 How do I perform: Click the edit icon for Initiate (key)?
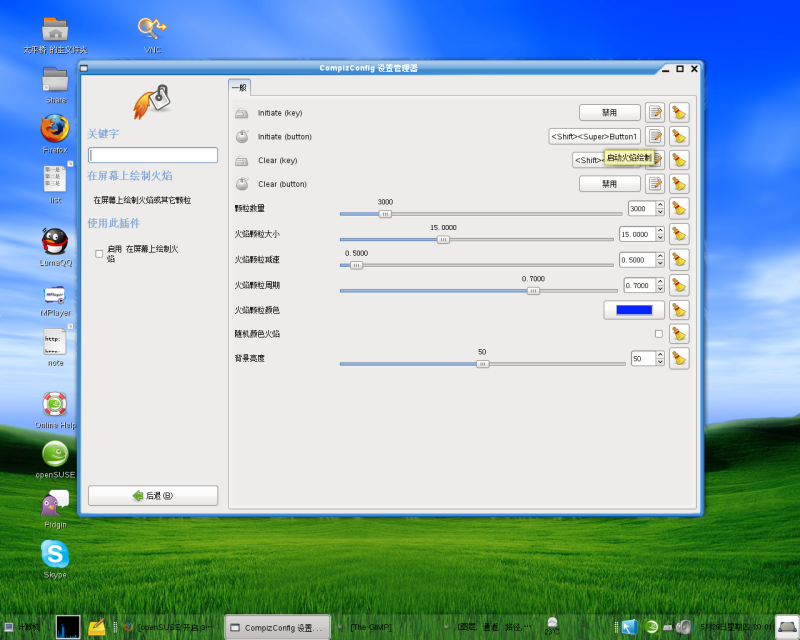pos(655,112)
